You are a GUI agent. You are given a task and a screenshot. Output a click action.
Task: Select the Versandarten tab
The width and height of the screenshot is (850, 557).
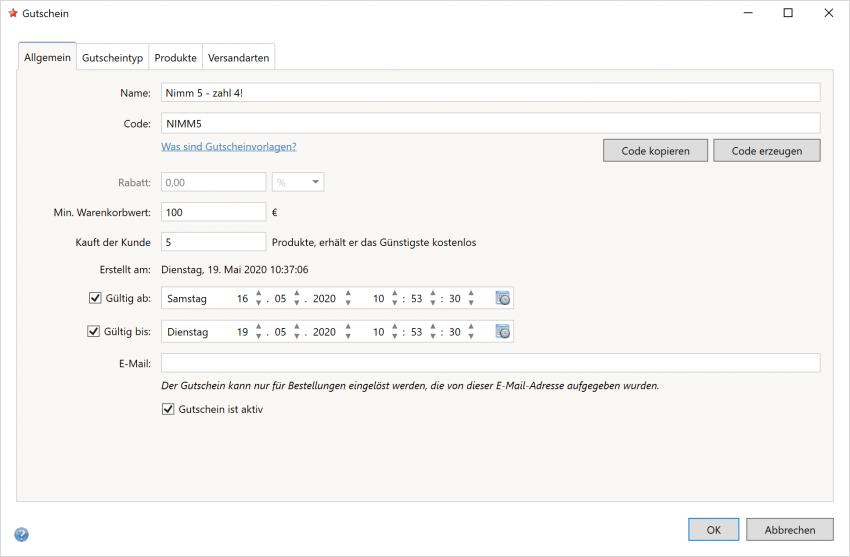coord(238,58)
